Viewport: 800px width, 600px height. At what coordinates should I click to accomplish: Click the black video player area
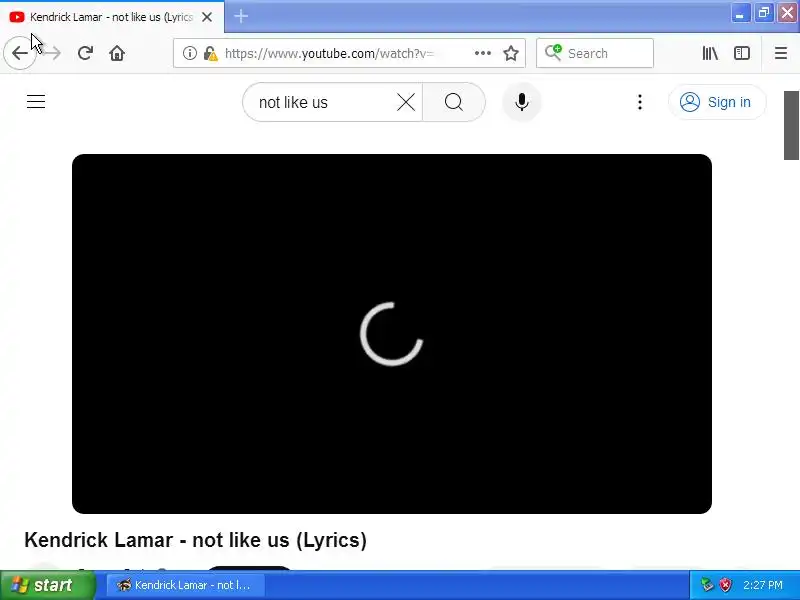pos(392,334)
